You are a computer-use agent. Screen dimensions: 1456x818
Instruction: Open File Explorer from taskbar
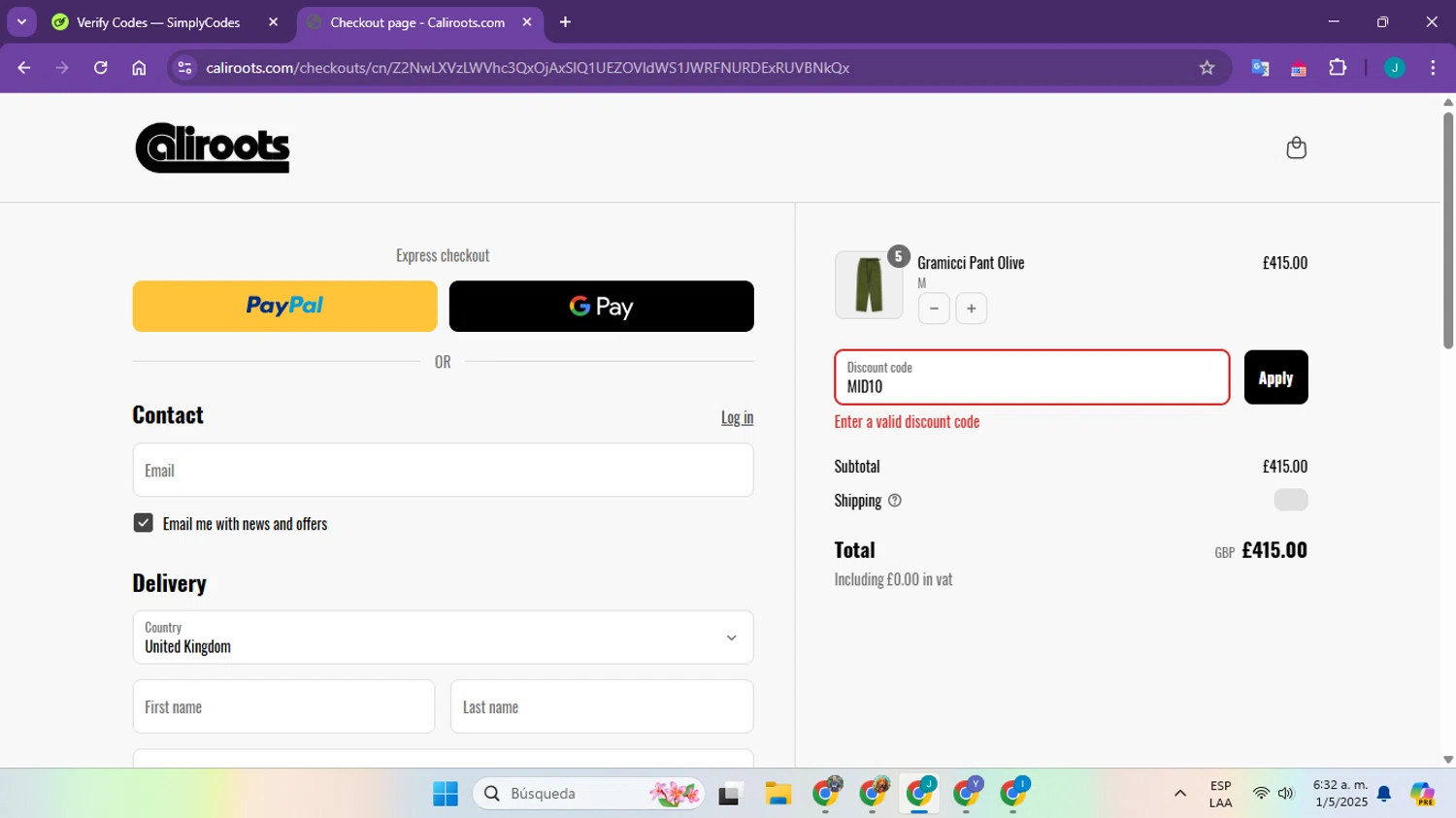[x=778, y=794]
